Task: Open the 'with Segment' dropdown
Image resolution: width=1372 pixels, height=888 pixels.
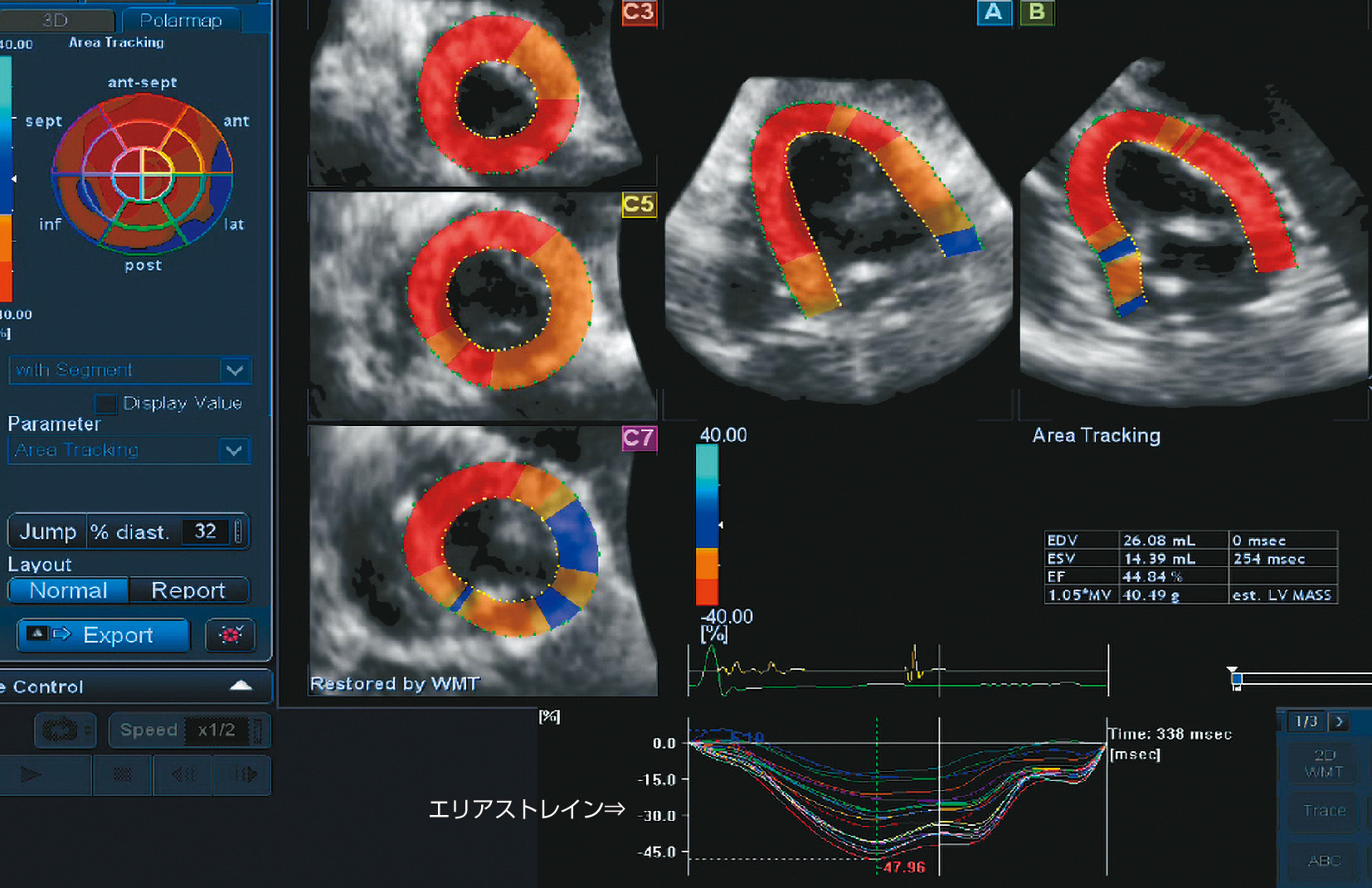Action: click(x=234, y=370)
